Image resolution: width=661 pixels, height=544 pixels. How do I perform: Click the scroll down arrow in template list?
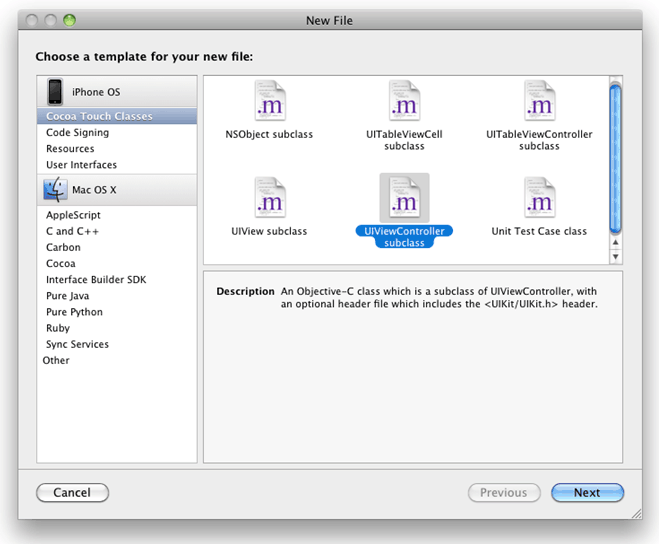point(615,256)
